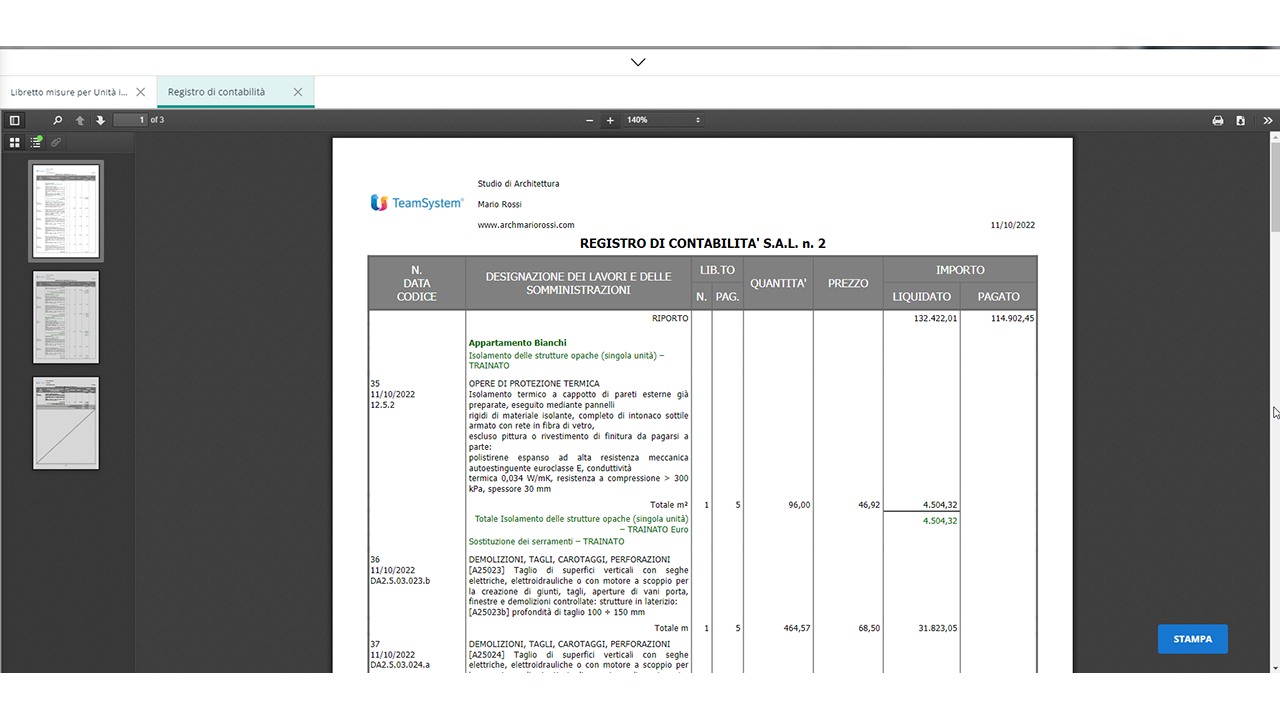
Task: Click the TeamSystem logo in document
Action: tap(417, 203)
